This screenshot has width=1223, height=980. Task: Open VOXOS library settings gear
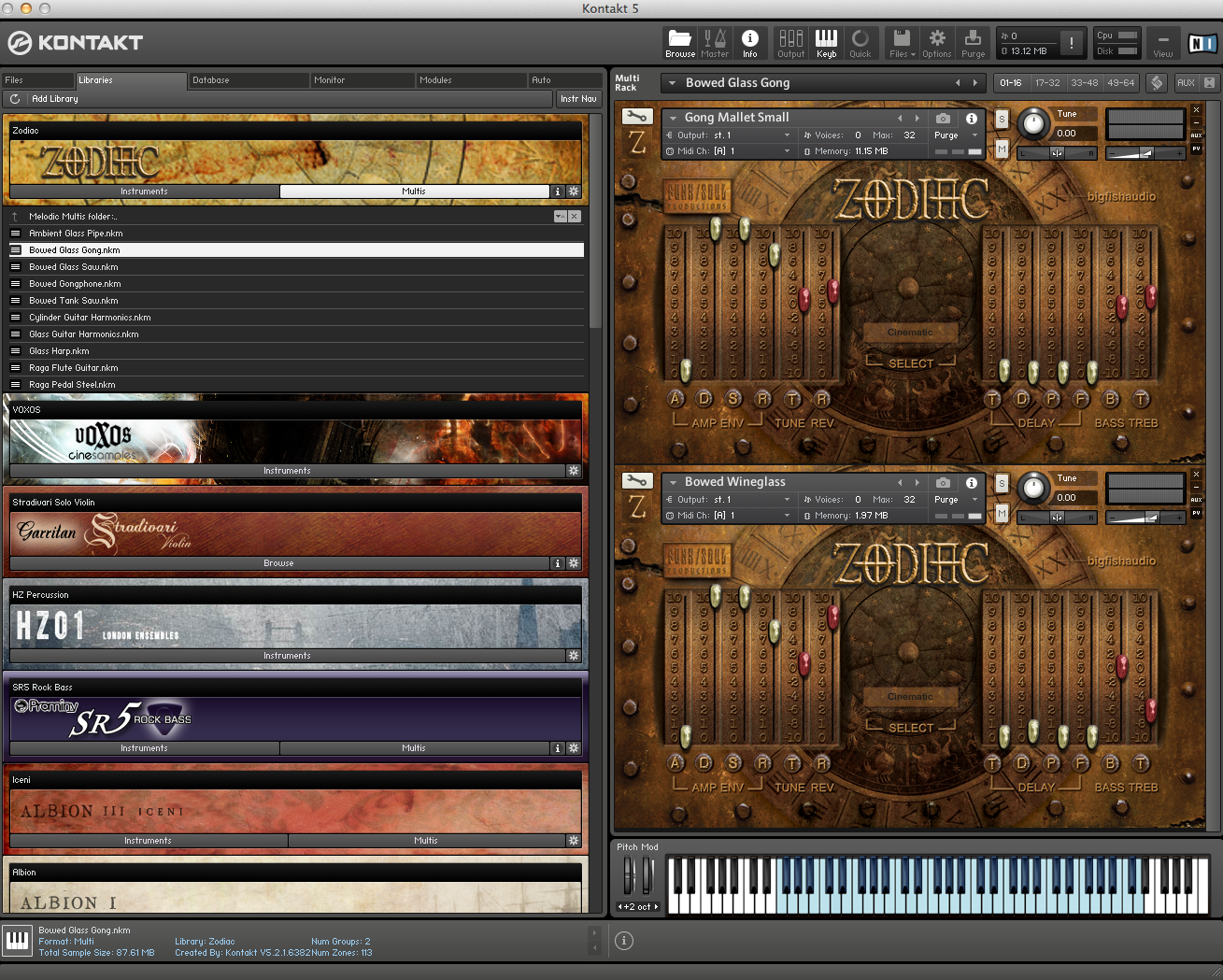coord(574,471)
